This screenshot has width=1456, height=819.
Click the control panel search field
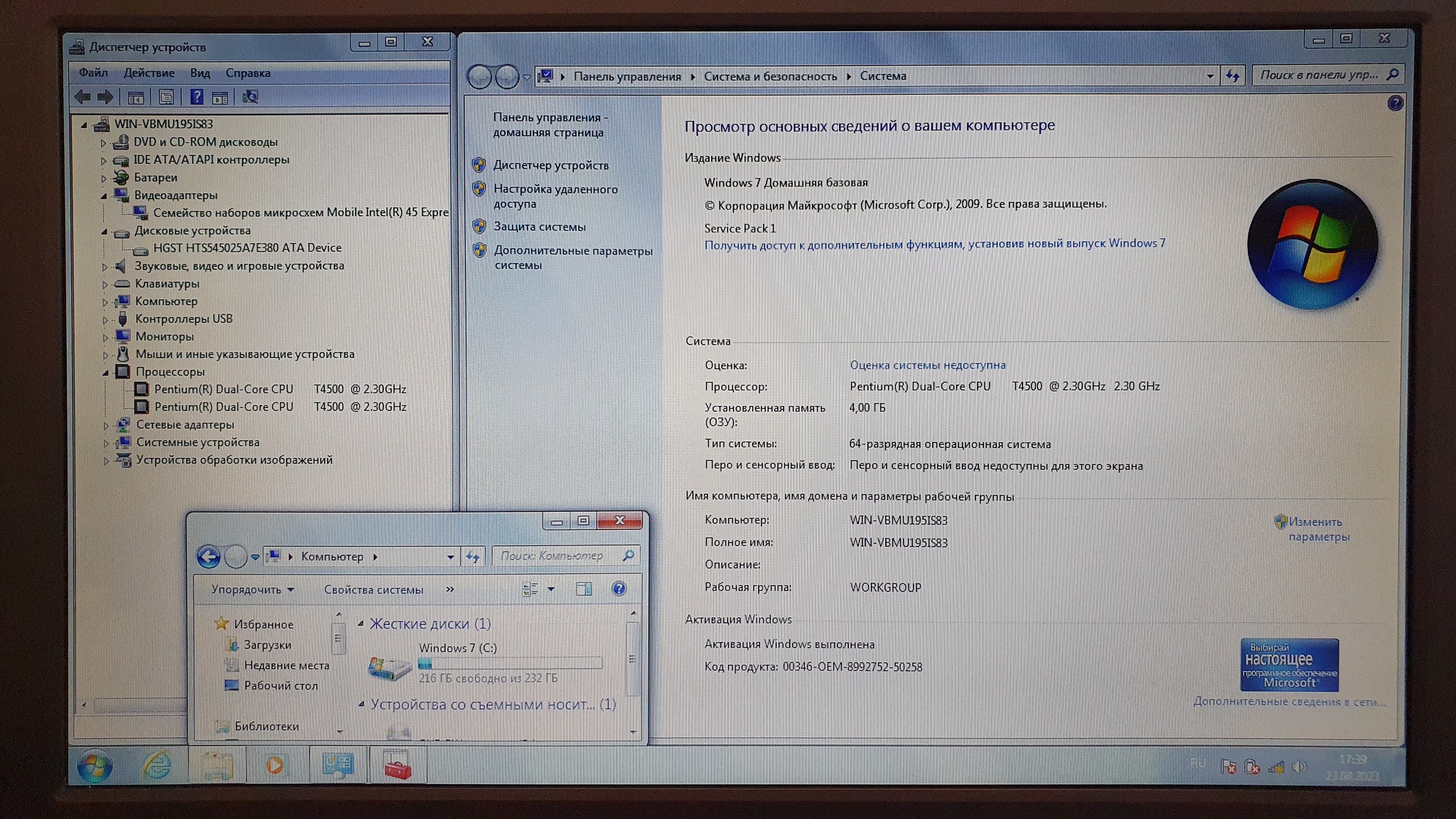tap(1319, 75)
